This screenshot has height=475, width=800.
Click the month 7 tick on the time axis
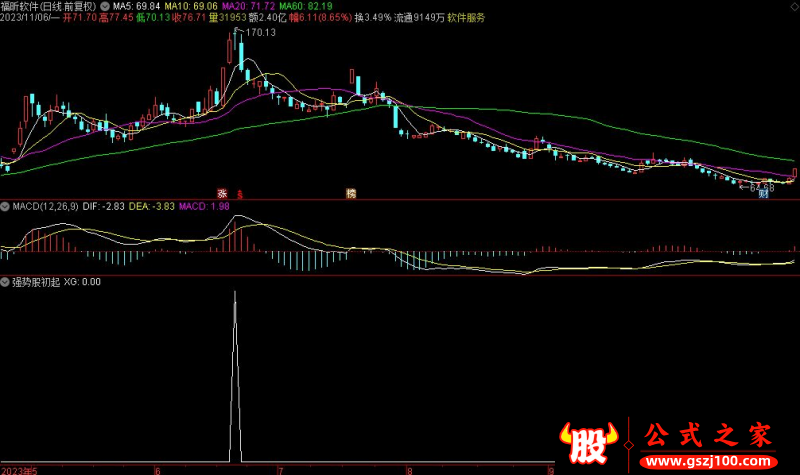[281, 470]
